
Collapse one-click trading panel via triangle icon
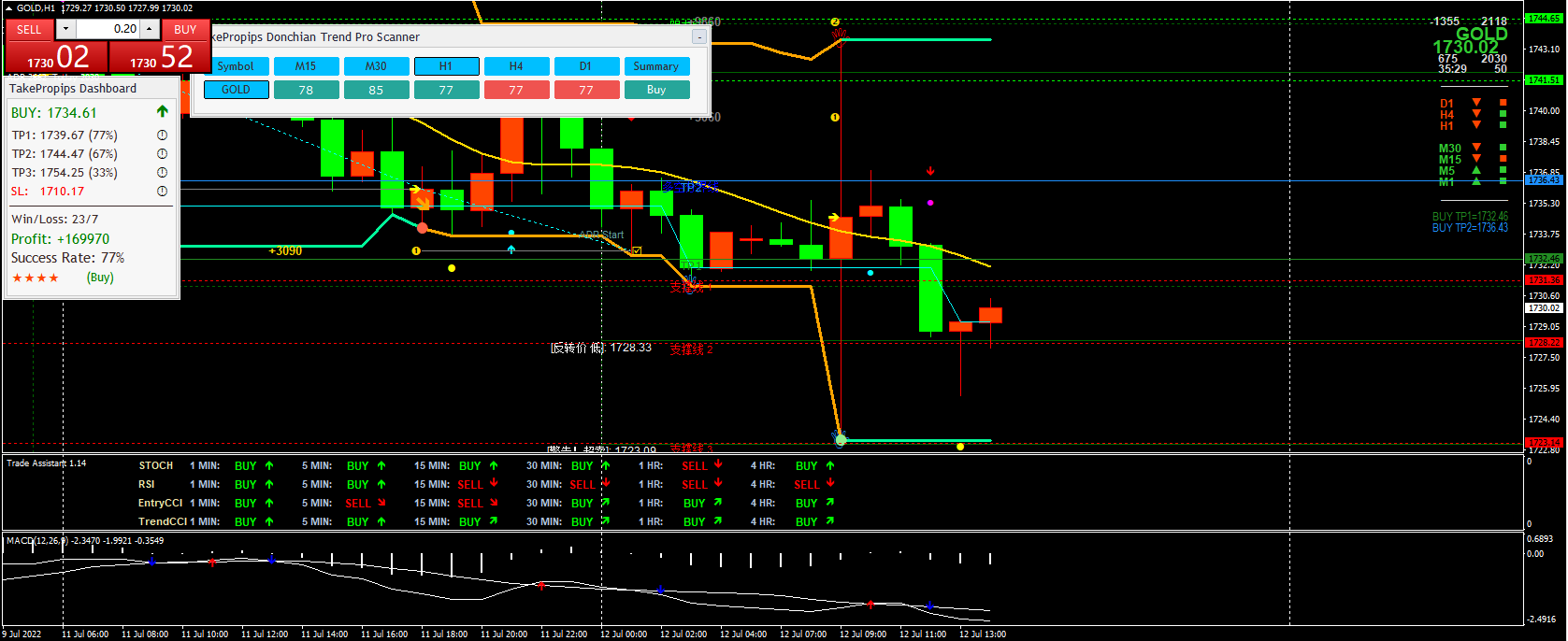pyautogui.click(x=9, y=7)
